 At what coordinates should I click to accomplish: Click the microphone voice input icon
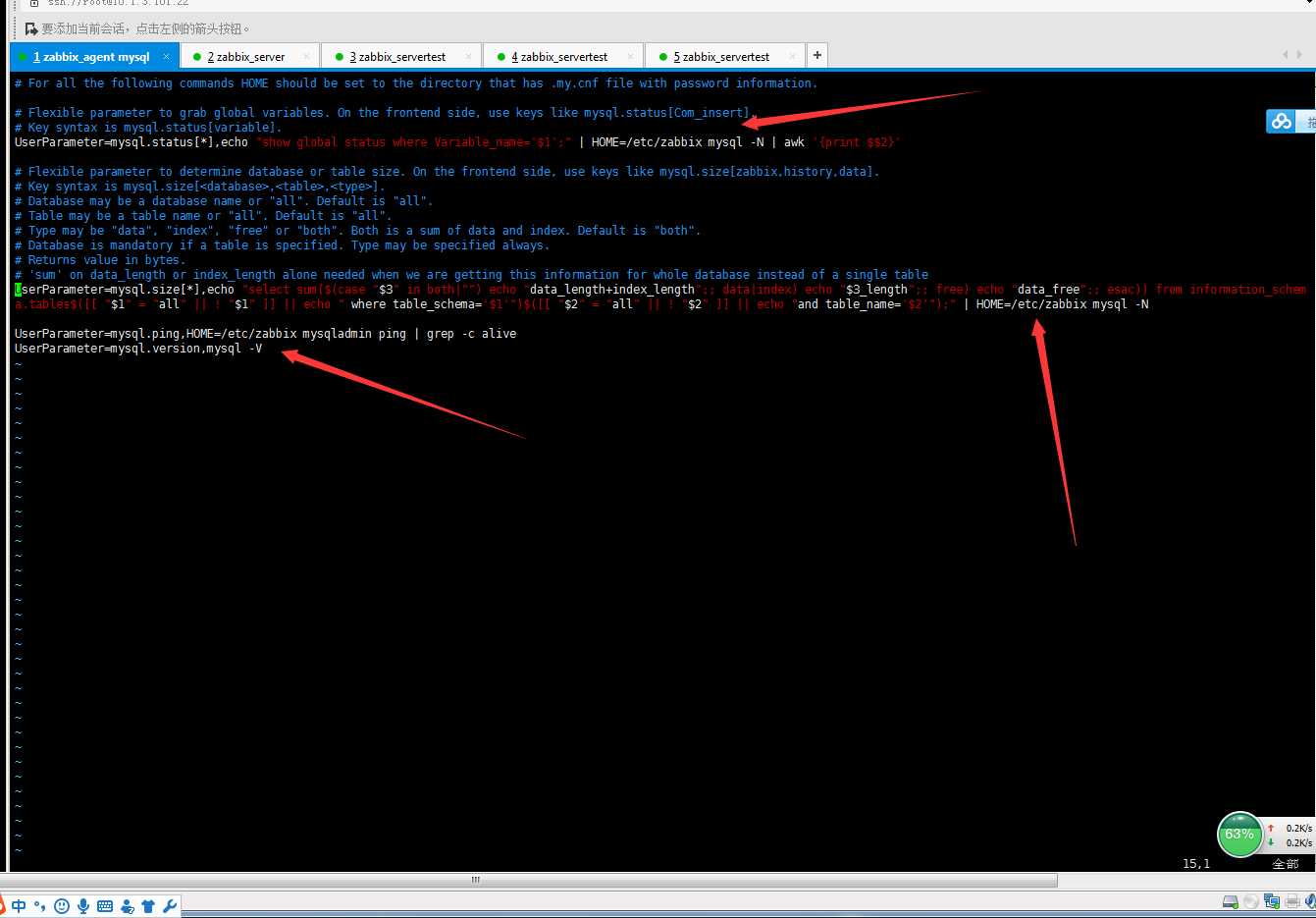(x=83, y=906)
